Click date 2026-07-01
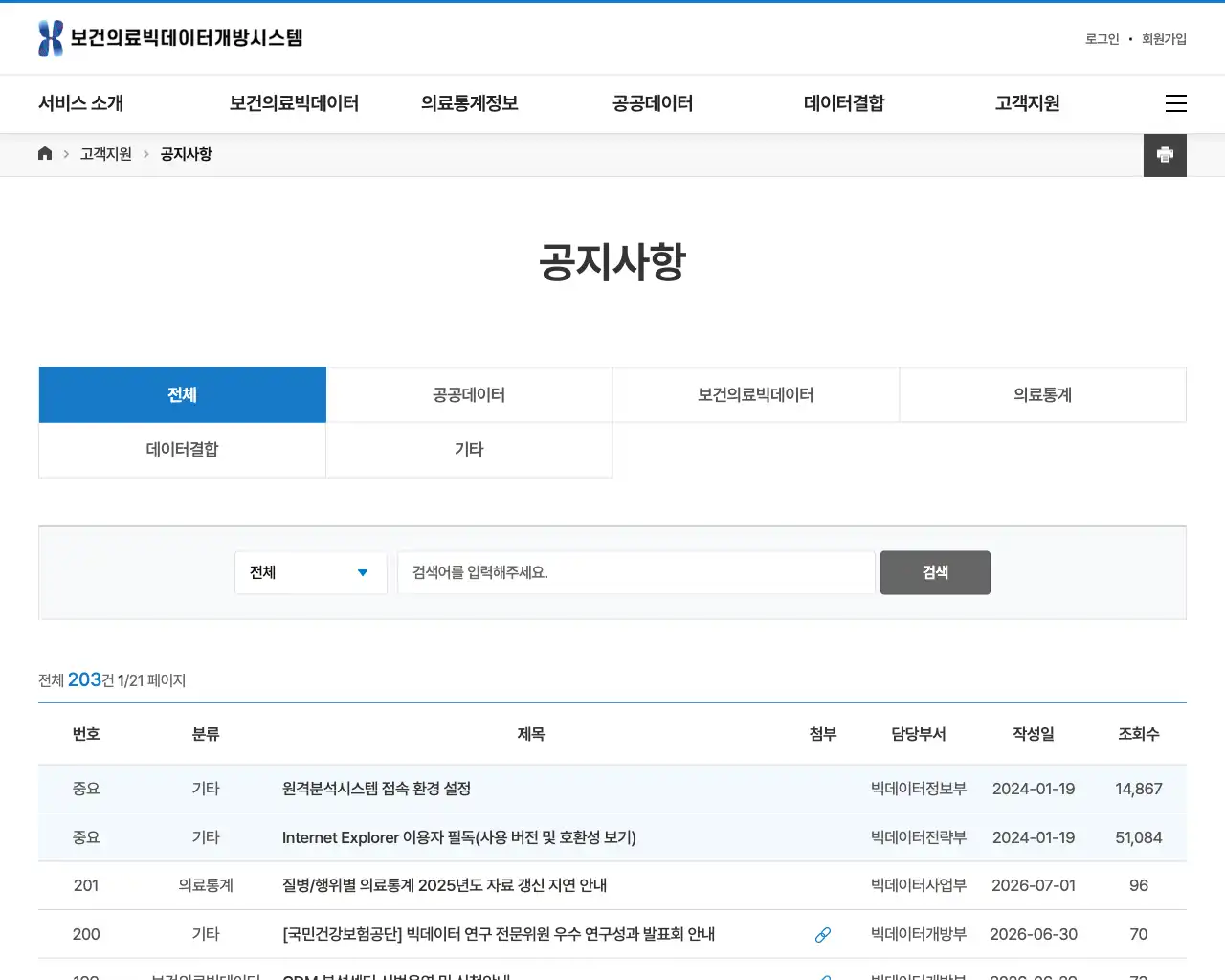This screenshot has width=1225, height=980. point(1034,885)
